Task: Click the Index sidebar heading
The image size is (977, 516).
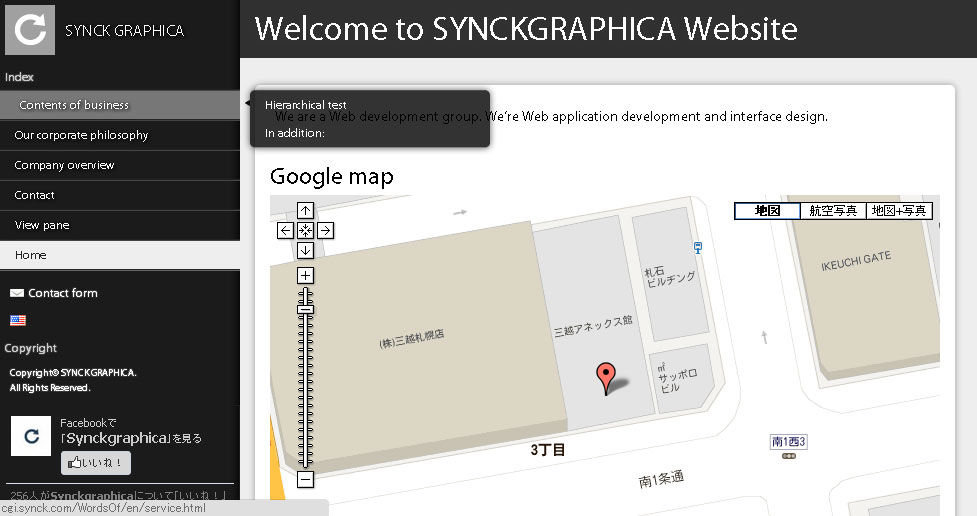Action: 19,77
